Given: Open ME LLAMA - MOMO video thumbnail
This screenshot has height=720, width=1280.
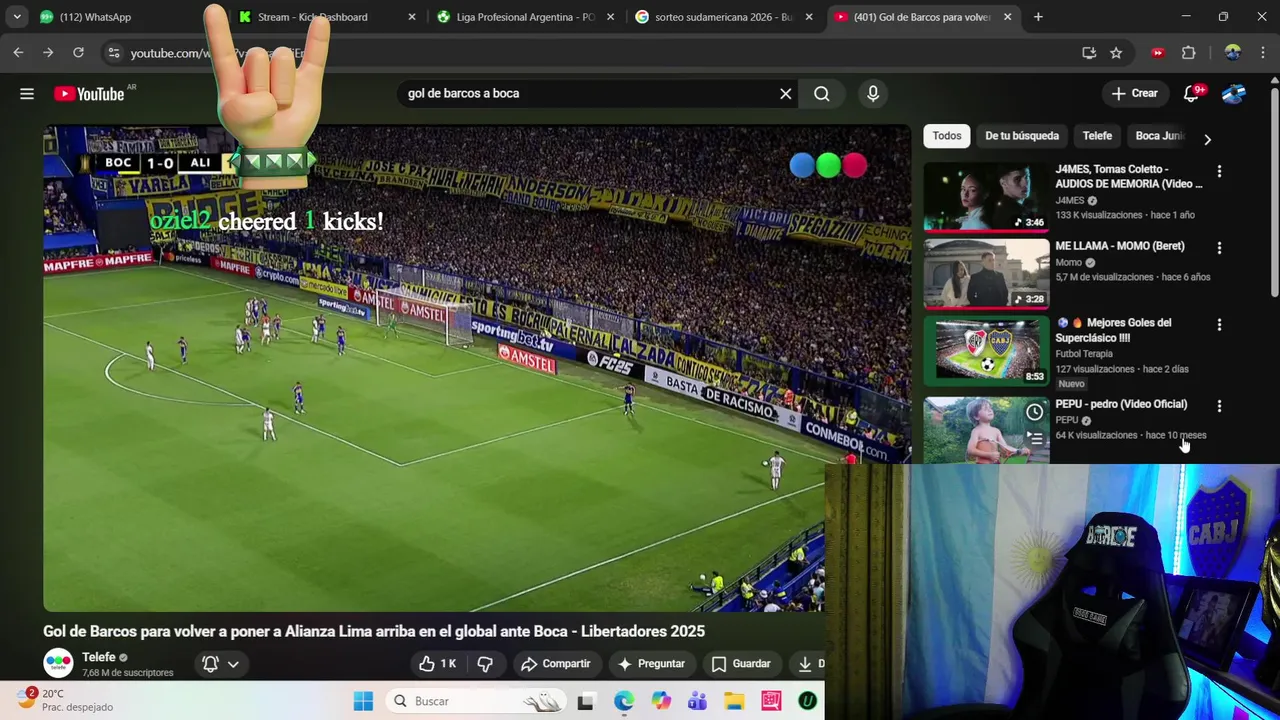Looking at the screenshot, I should [986, 274].
